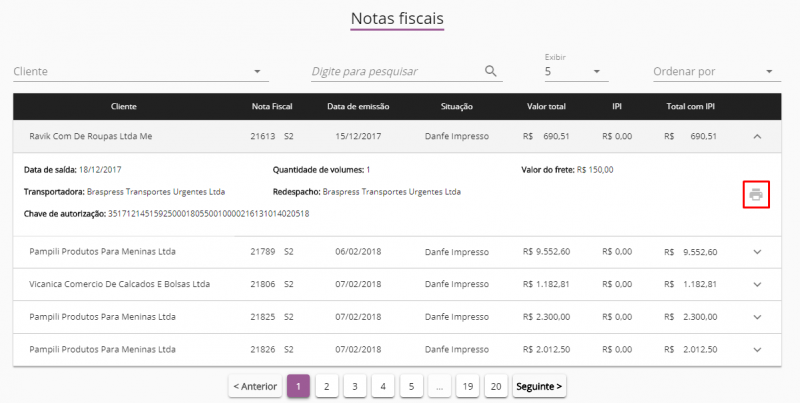Jump to page 19

click(467, 386)
